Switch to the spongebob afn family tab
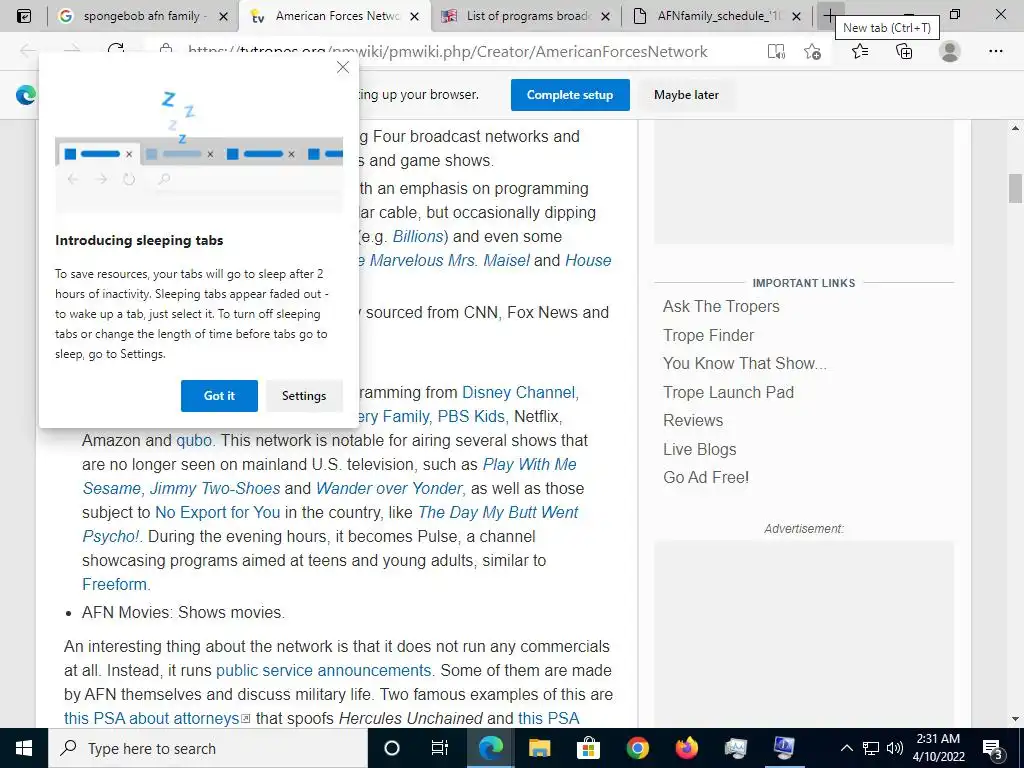 (144, 16)
